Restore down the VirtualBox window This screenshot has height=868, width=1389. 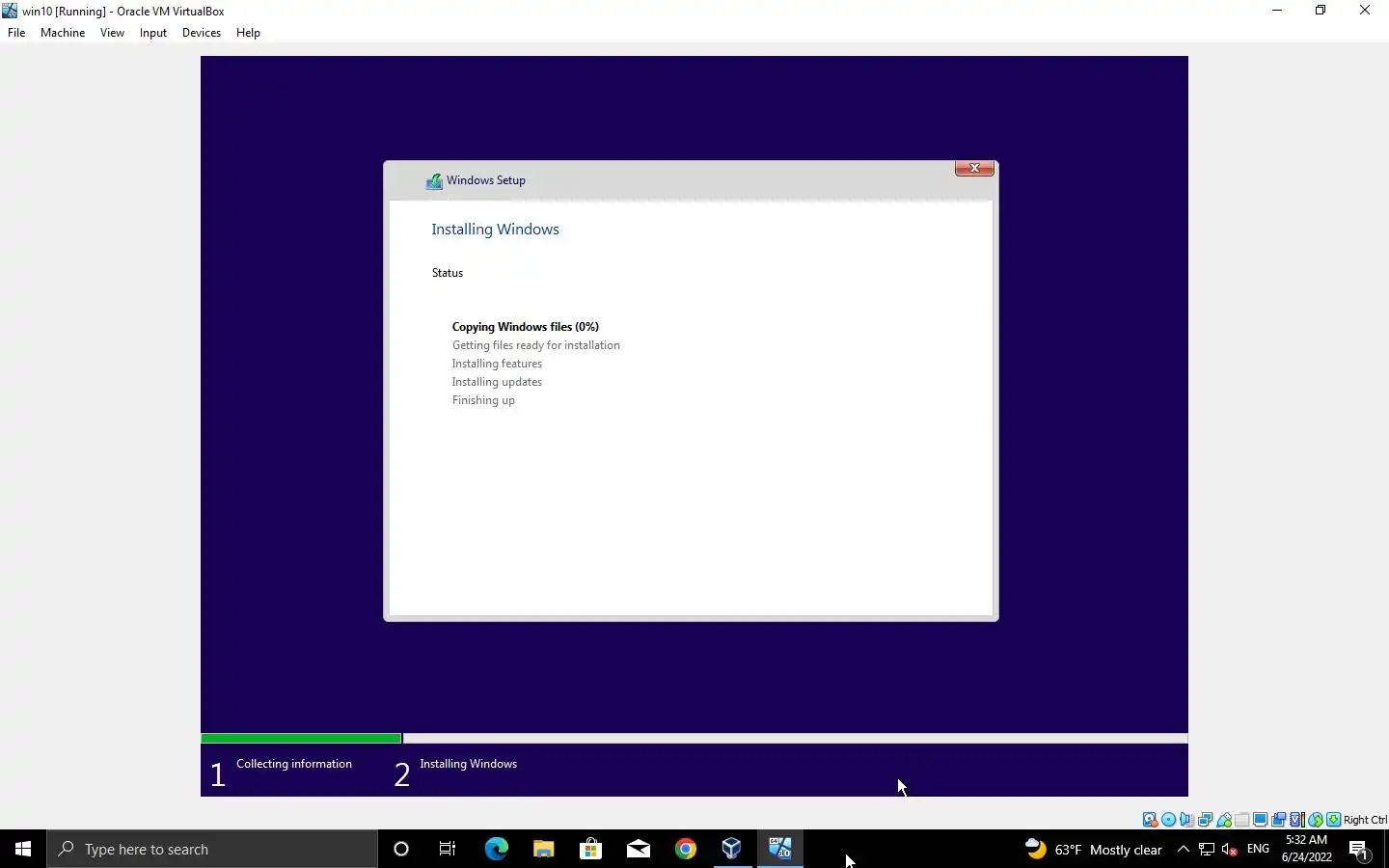(1321, 11)
